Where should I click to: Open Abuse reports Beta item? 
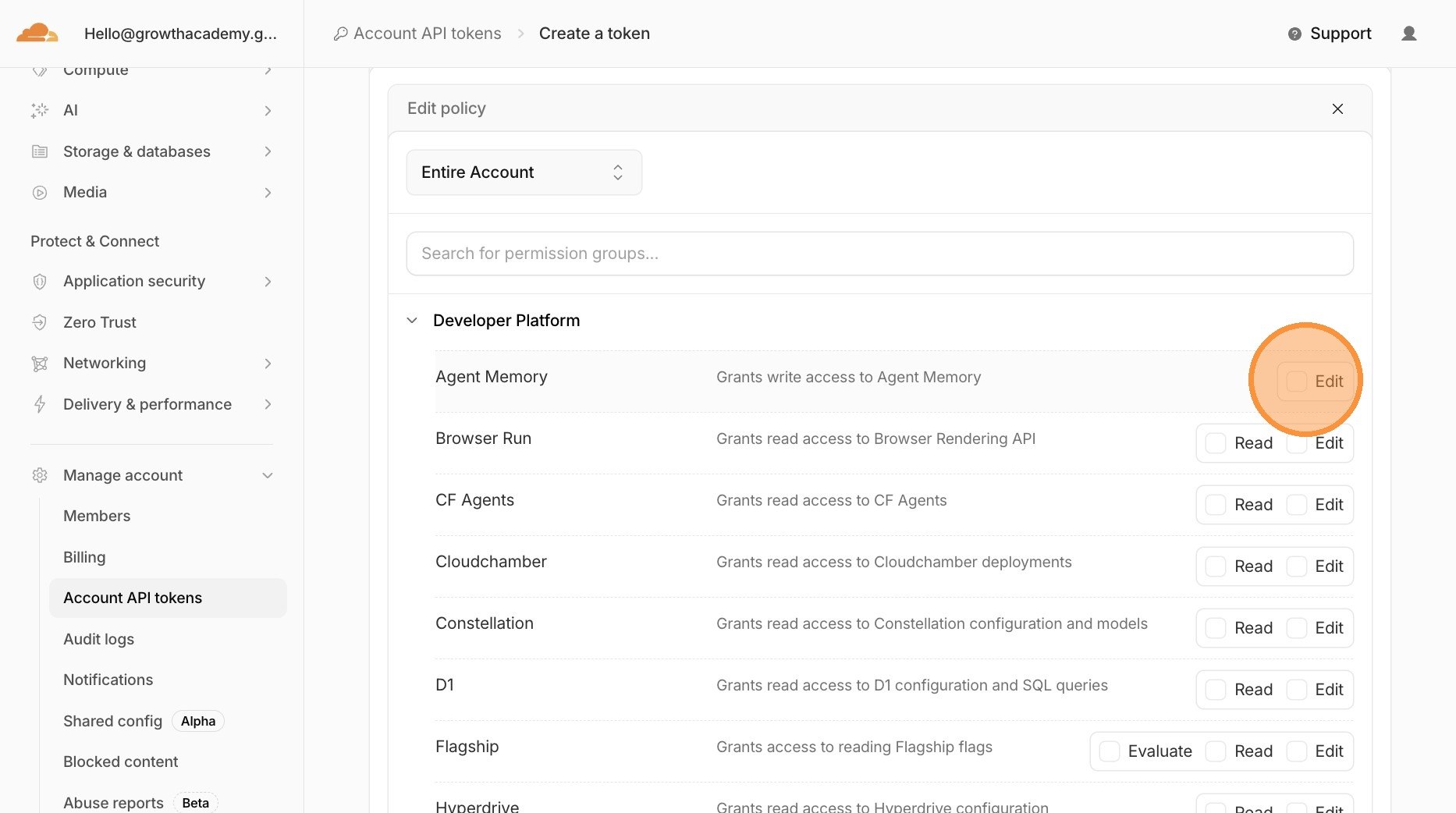[x=140, y=803]
